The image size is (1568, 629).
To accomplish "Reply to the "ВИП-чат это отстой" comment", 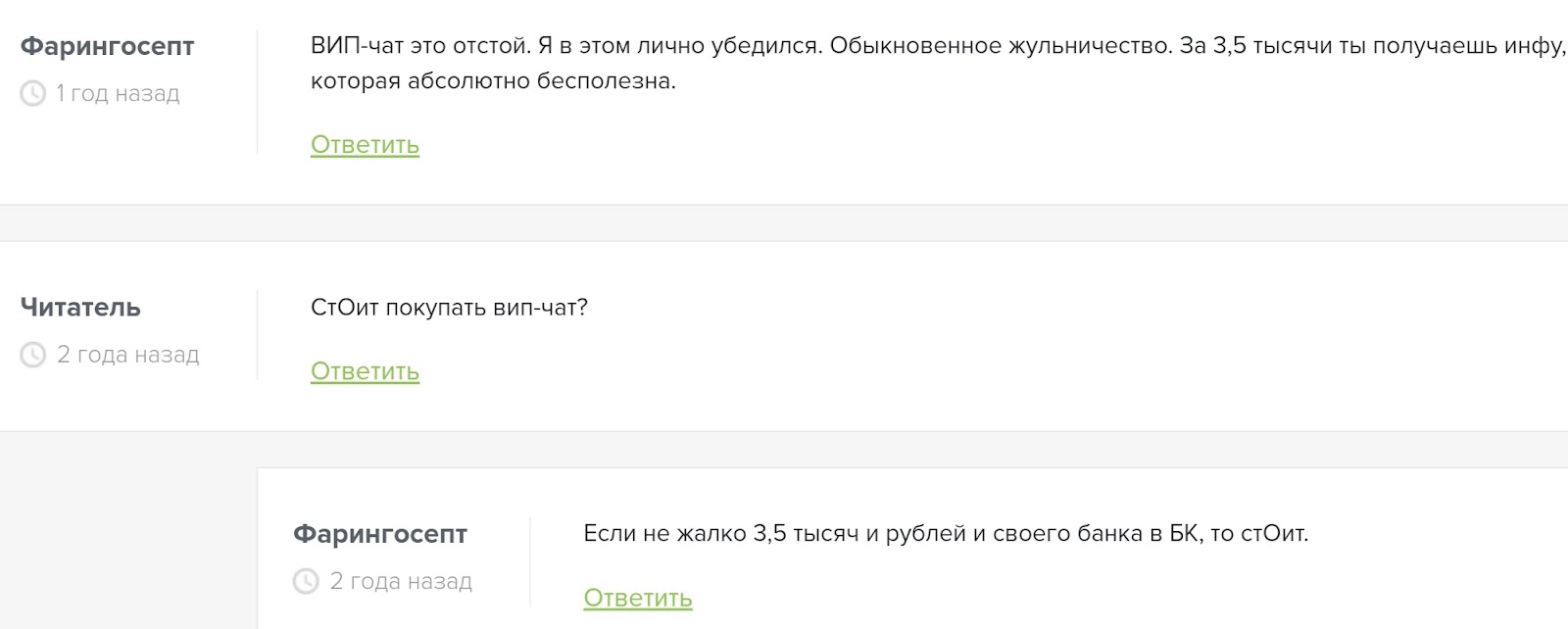I will coord(365,145).
